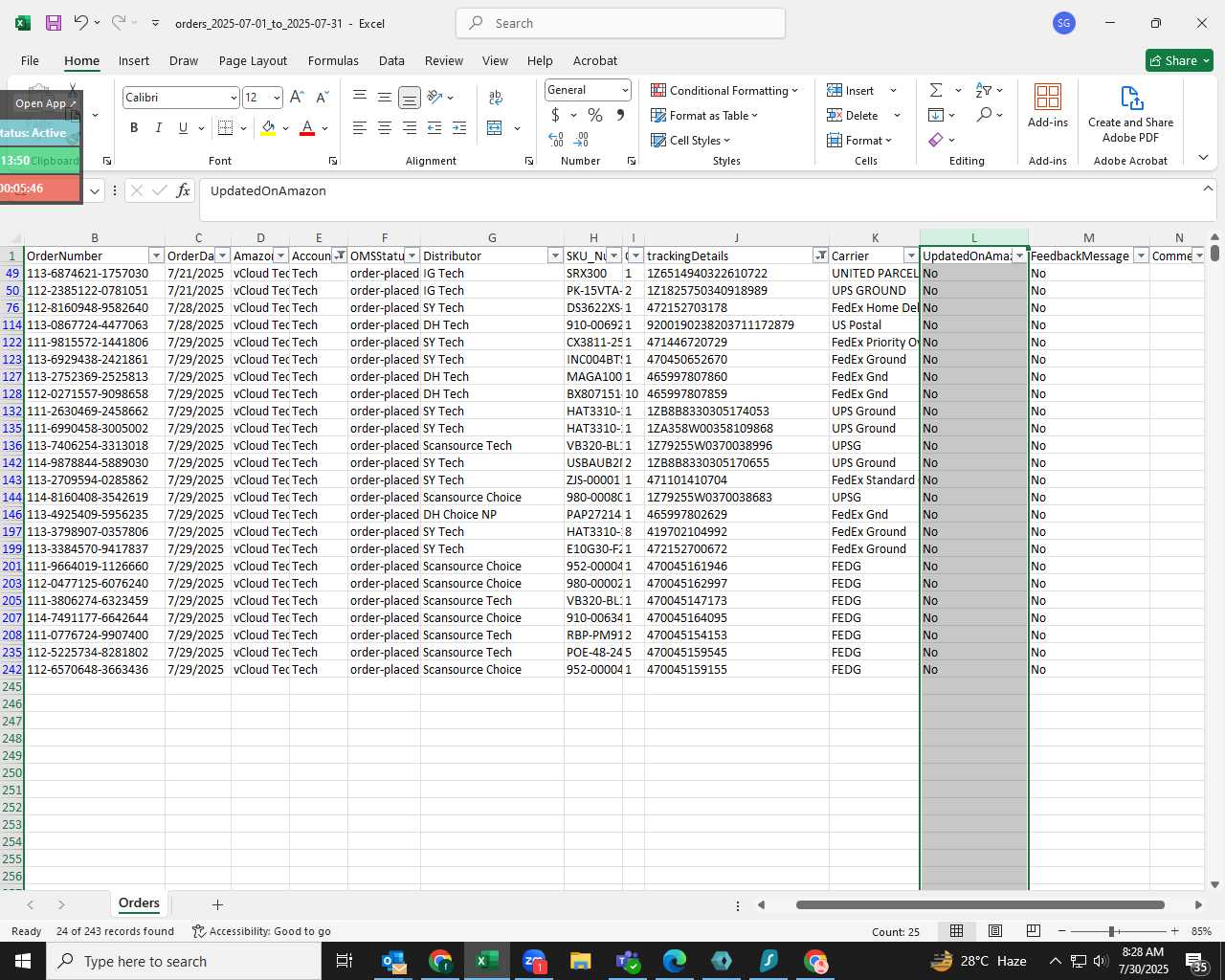The width and height of the screenshot is (1225, 980).
Task: Toggle Middle Align vertical alignment
Action: click(385, 97)
